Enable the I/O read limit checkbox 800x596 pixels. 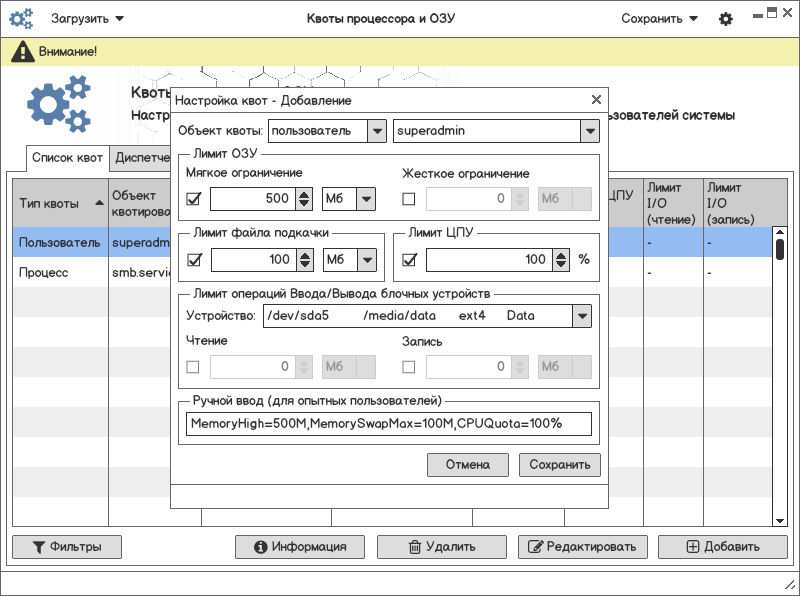pyautogui.click(x=194, y=367)
